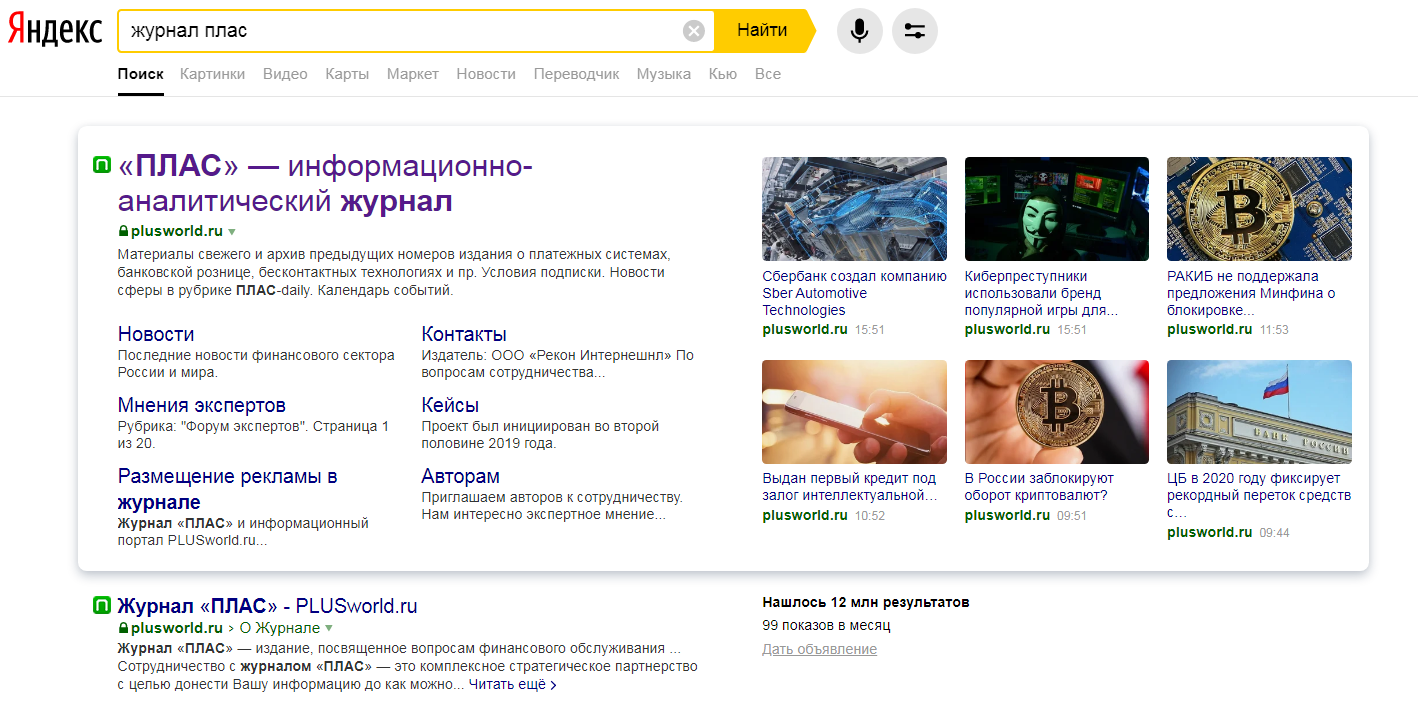Open the hand-held bitcoin coin thumbnail
This screenshot has width=1418, height=704.
1057,412
